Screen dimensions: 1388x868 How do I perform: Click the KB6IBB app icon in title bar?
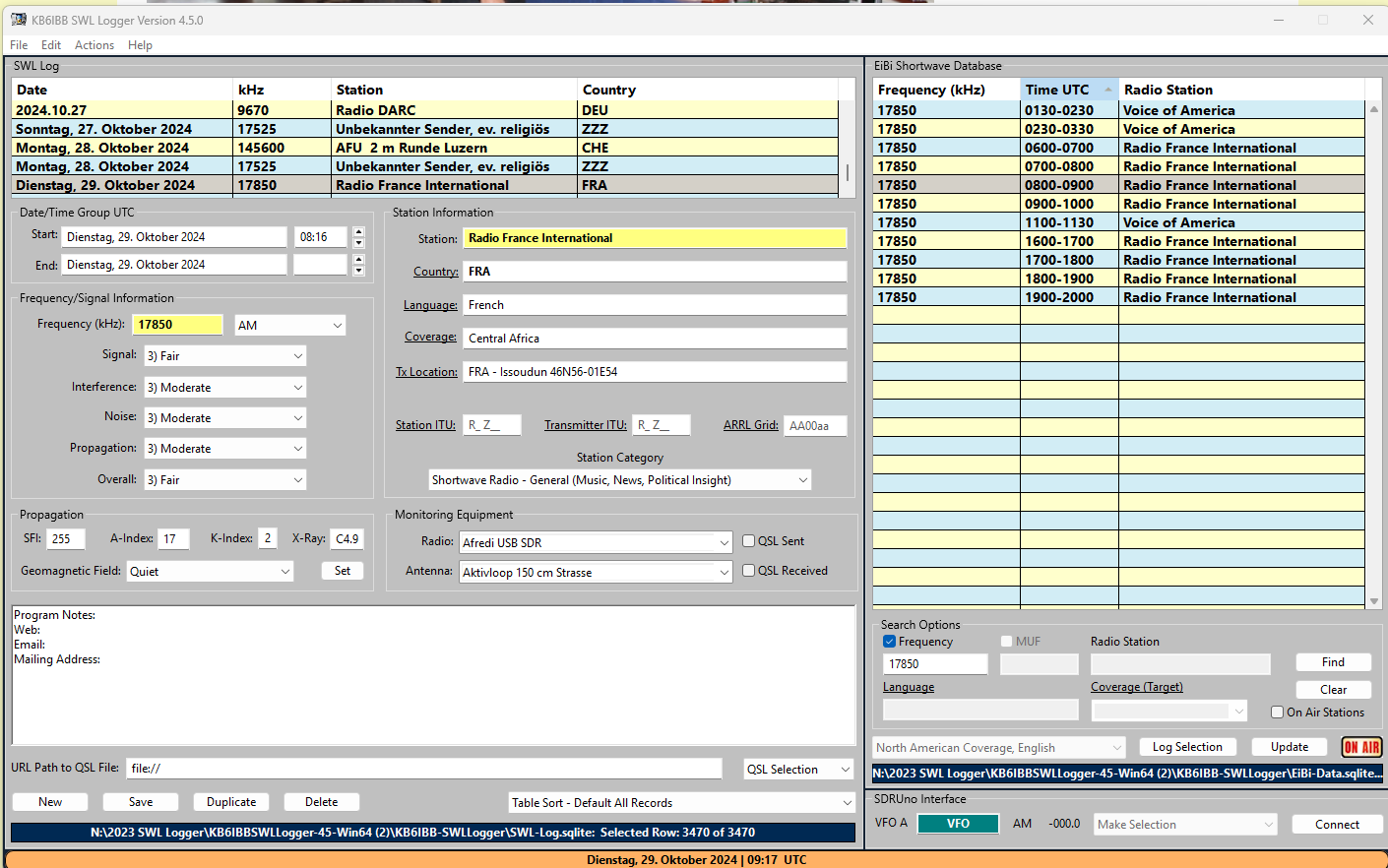[x=19, y=20]
